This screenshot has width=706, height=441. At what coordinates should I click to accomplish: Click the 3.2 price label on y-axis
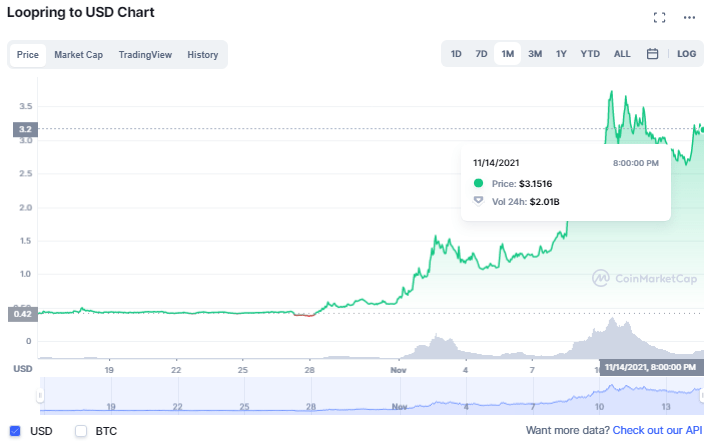coord(25,129)
